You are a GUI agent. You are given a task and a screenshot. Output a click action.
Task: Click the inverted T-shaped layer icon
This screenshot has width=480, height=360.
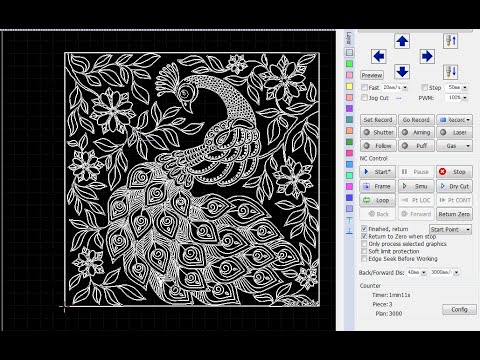tap(349, 231)
